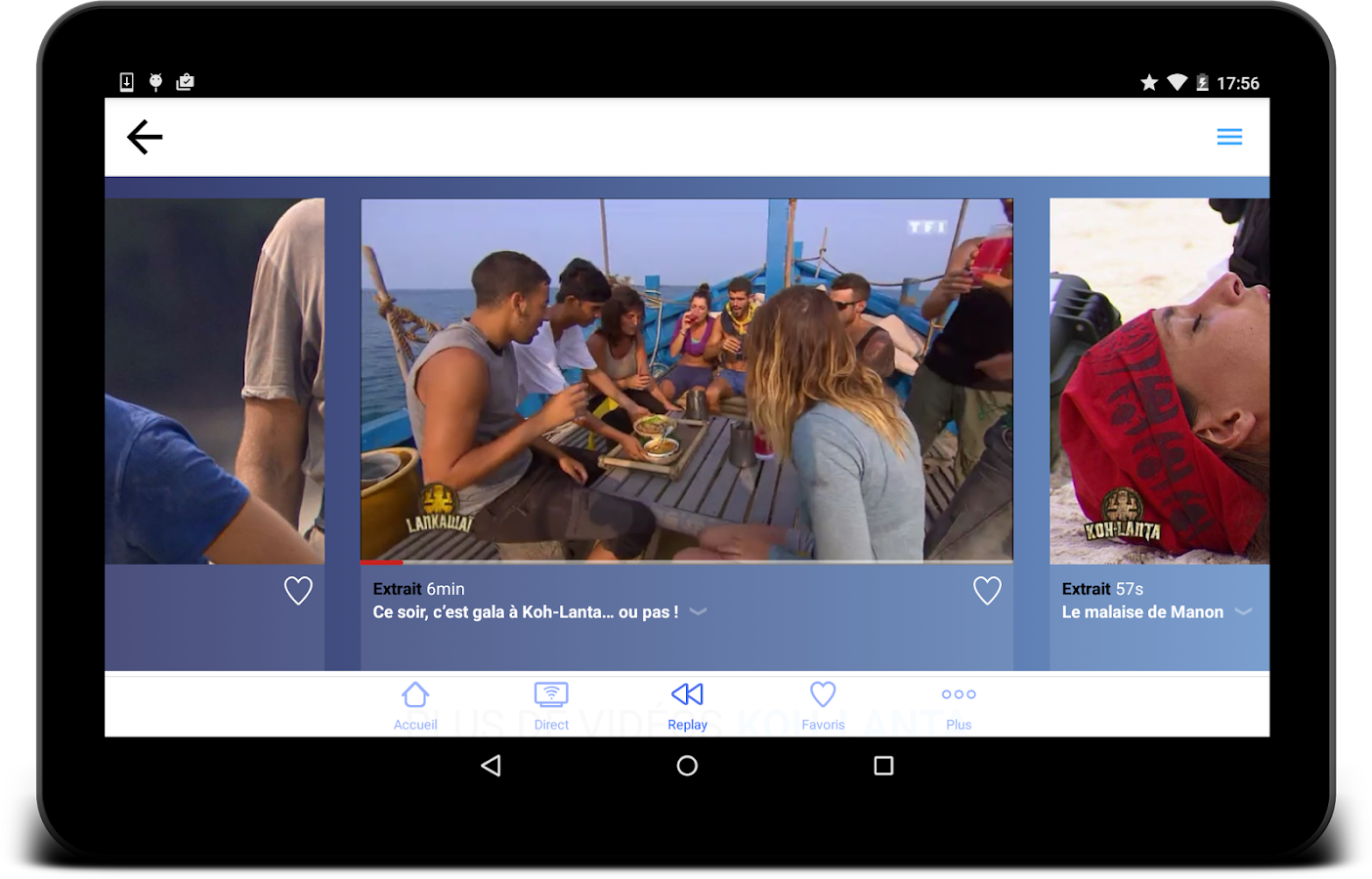Tap the 17:56 clock

tap(1238, 83)
